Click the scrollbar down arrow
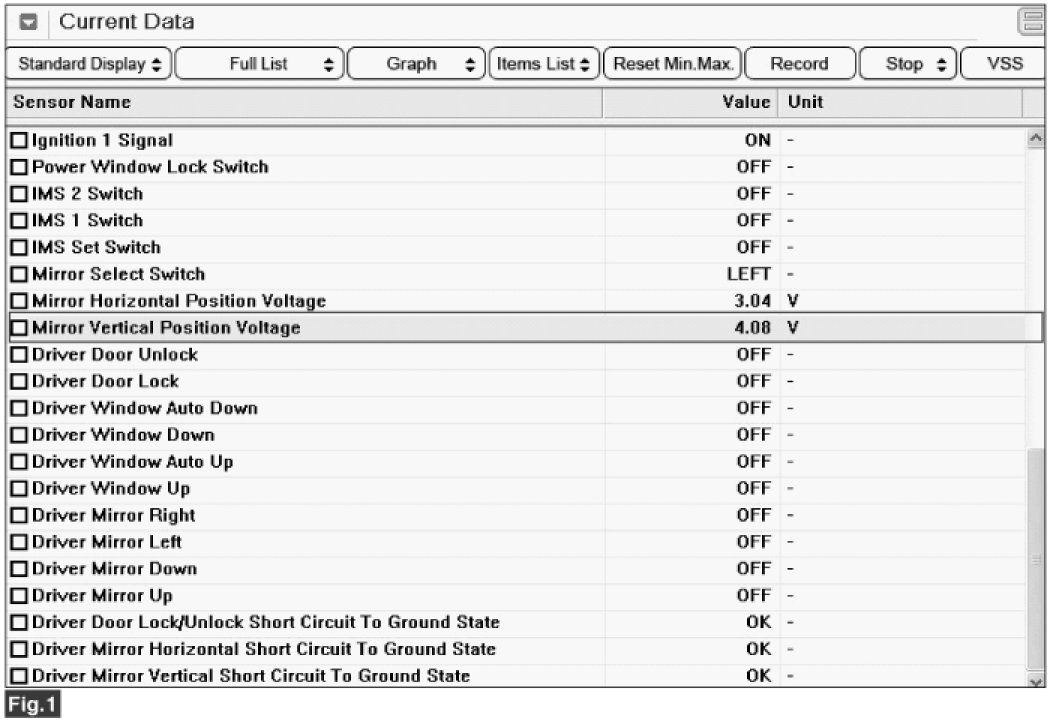This screenshot has width=1050, height=721. (x=1036, y=679)
